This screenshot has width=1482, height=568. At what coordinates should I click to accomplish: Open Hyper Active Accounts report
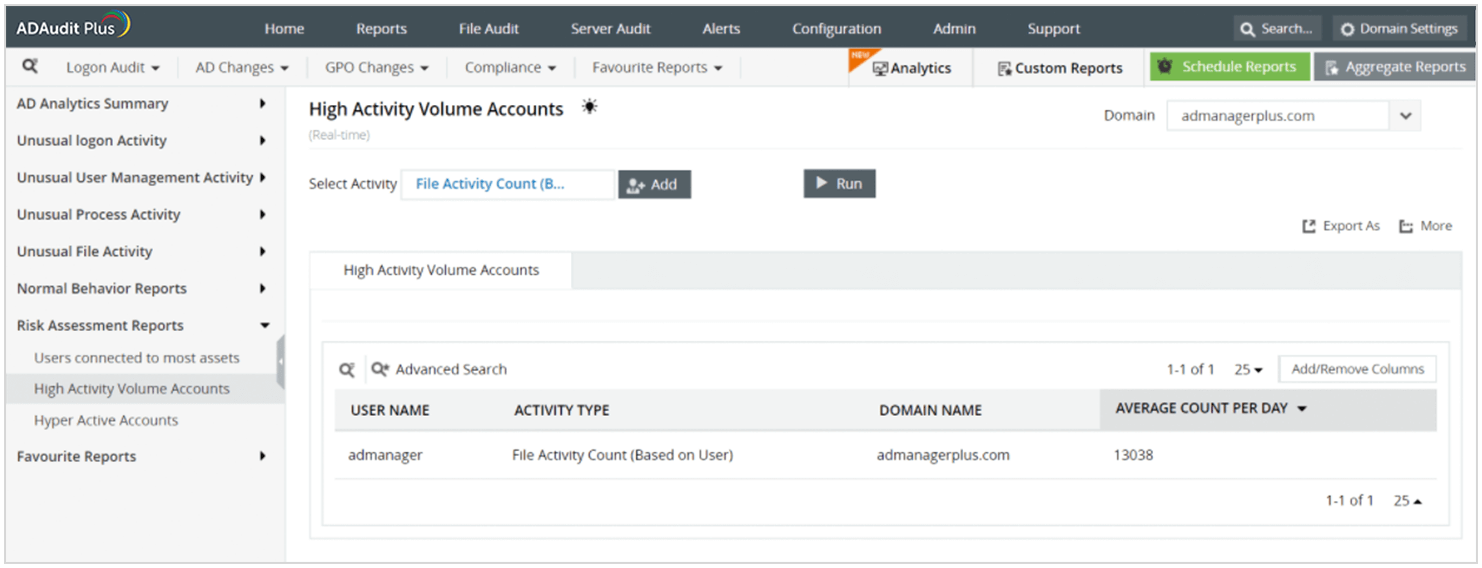106,421
